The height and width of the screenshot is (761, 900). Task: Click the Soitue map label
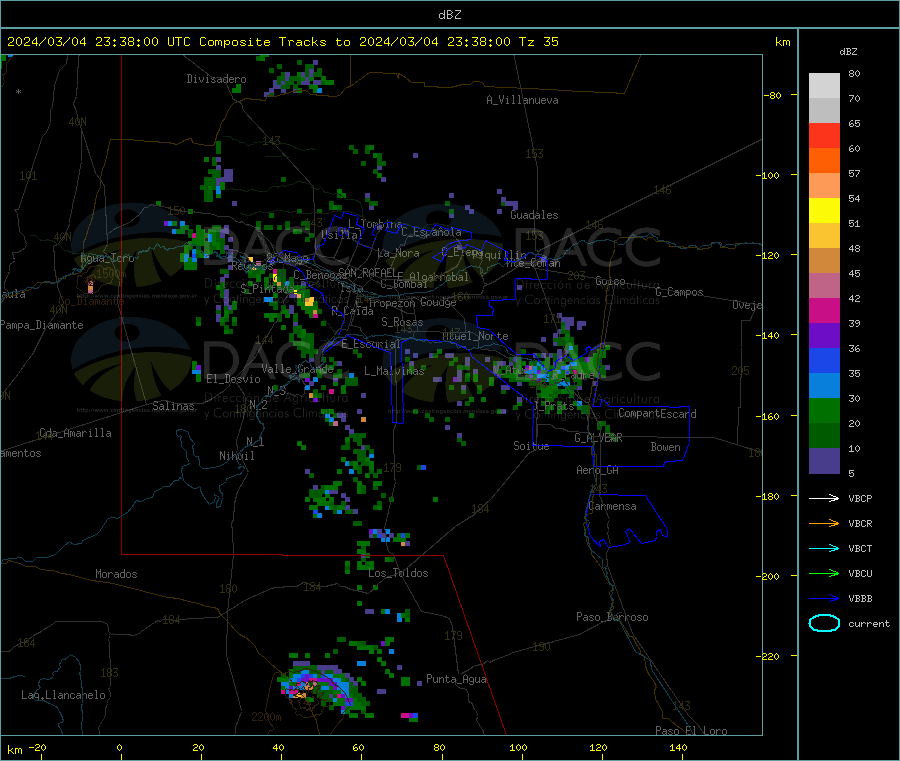[x=531, y=446]
